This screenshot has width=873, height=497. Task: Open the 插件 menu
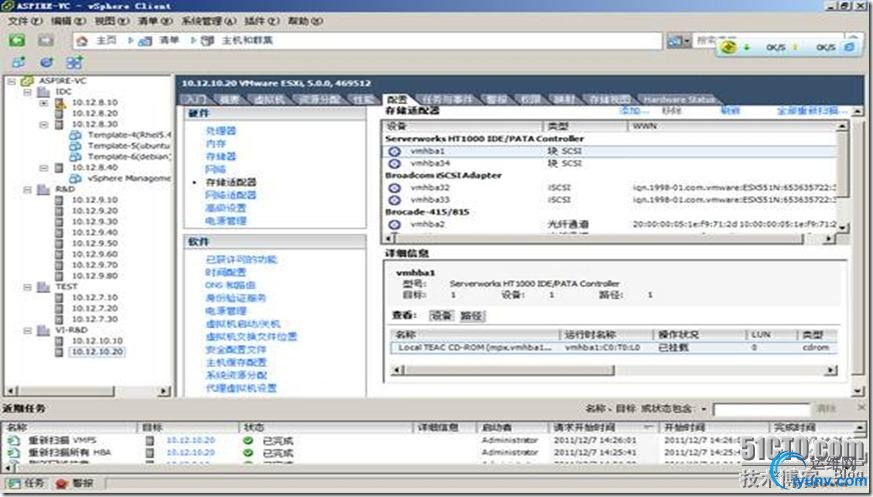[x=262, y=21]
